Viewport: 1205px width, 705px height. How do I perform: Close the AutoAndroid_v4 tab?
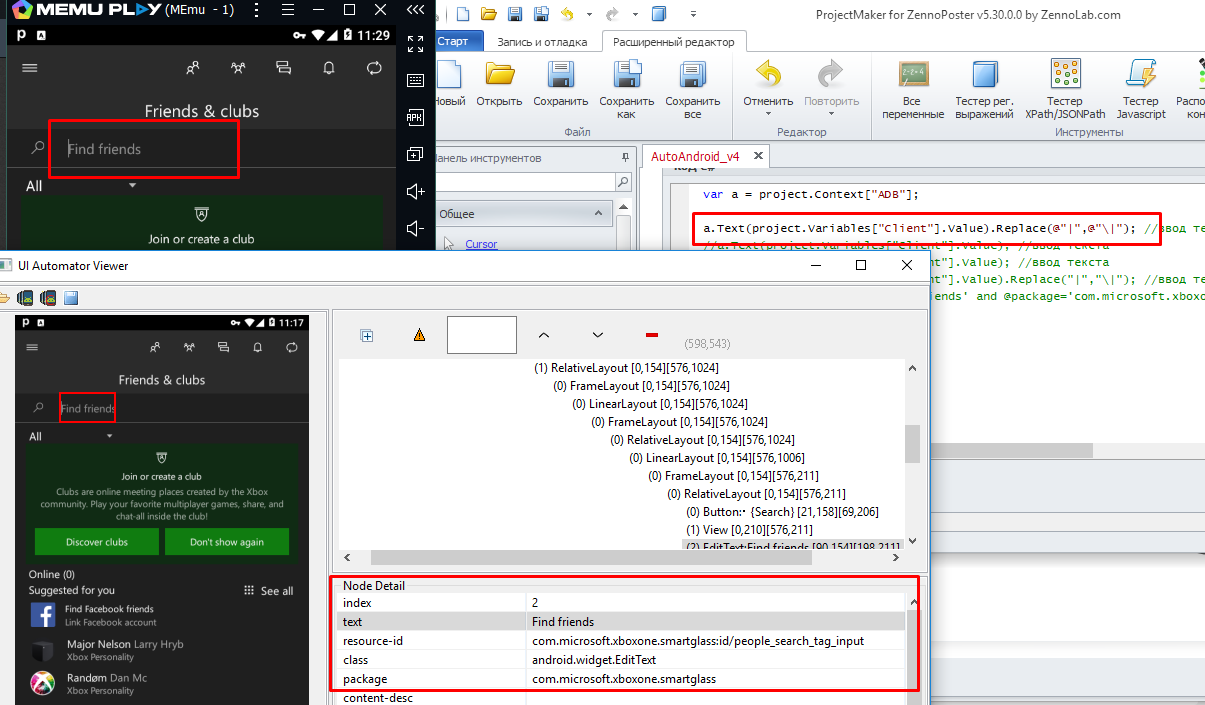pos(758,156)
